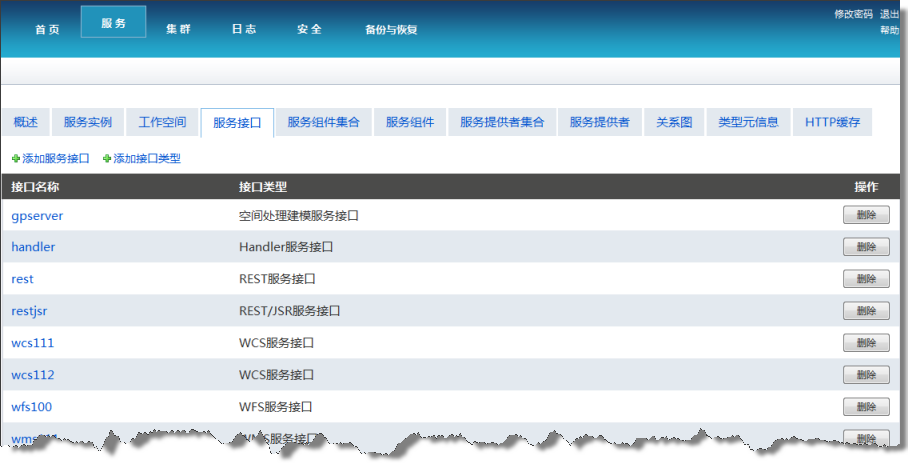Click the 添加服务接口 link
Screen dimensions: 908x463
[56, 159]
